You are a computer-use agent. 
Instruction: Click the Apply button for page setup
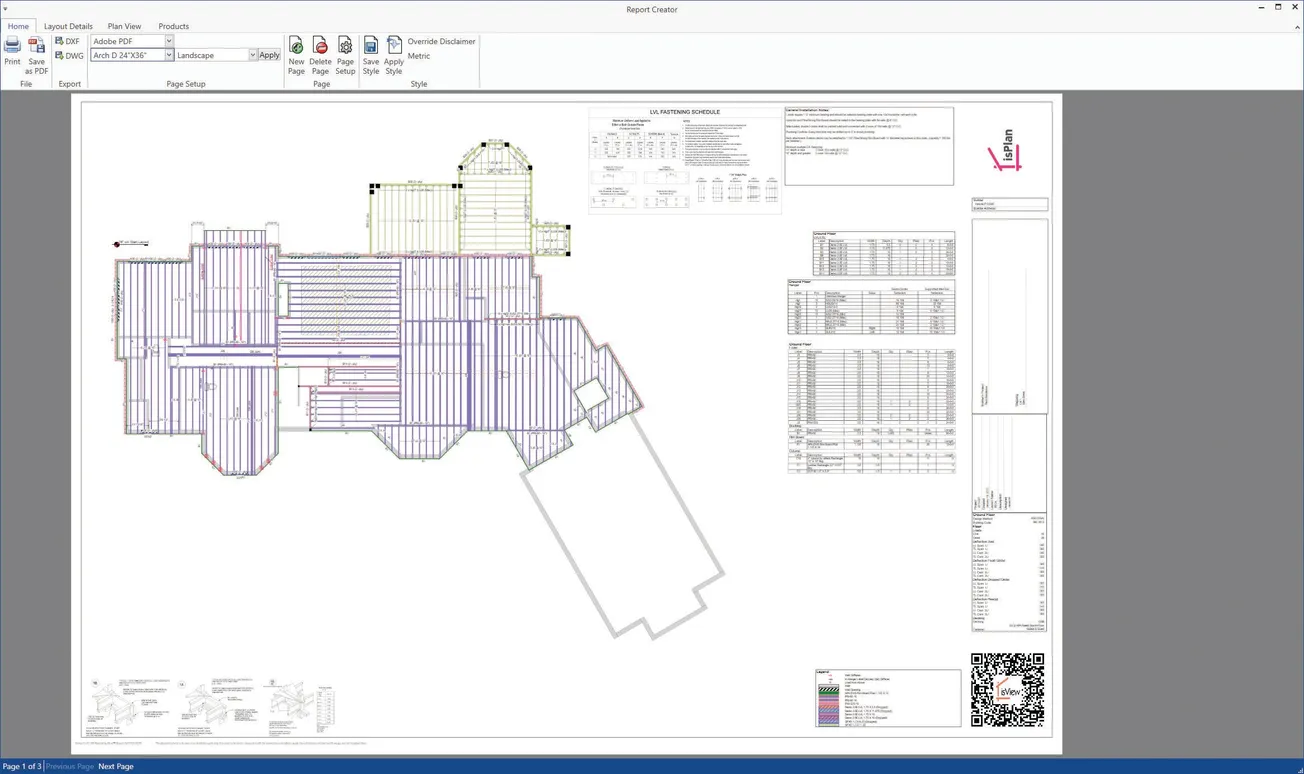(x=269, y=55)
